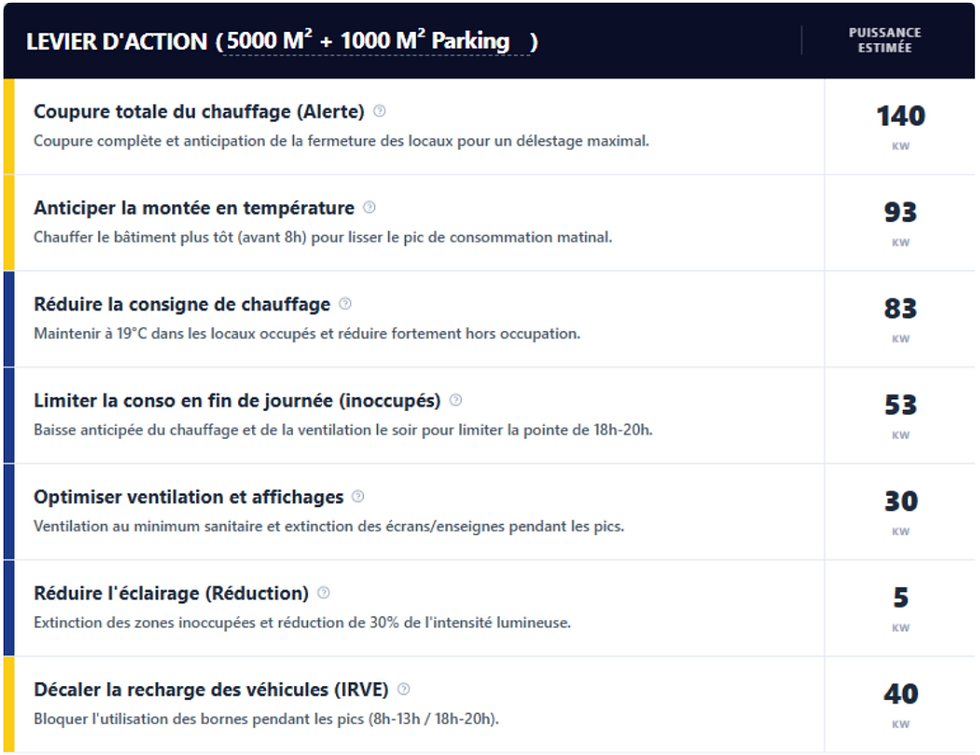Click the yellow bar next to Décaler la recharge des véhicules

[x=8, y=704]
